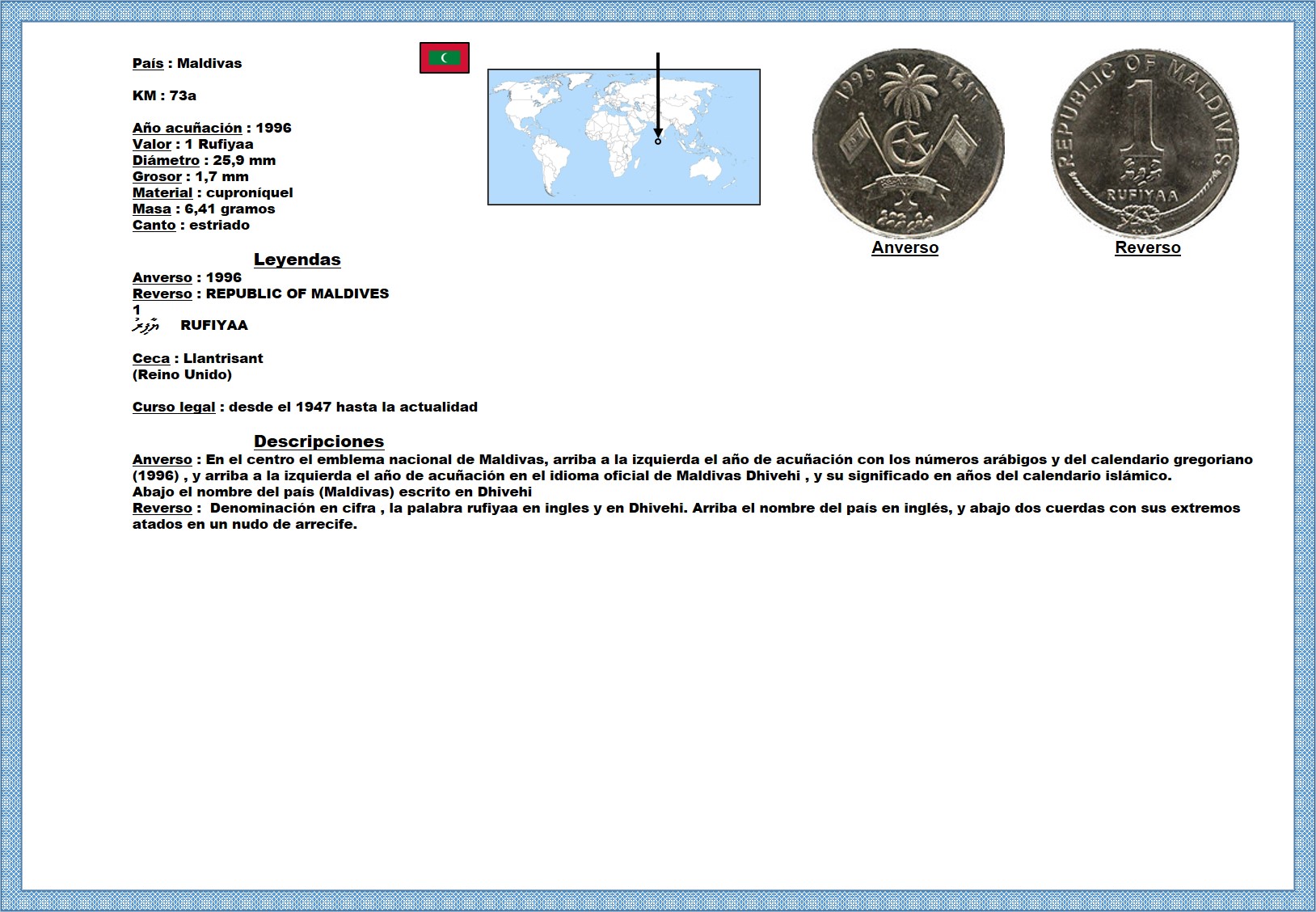Click '(Reino Unido)' text
This screenshot has width=1316, height=912.
[x=182, y=374]
